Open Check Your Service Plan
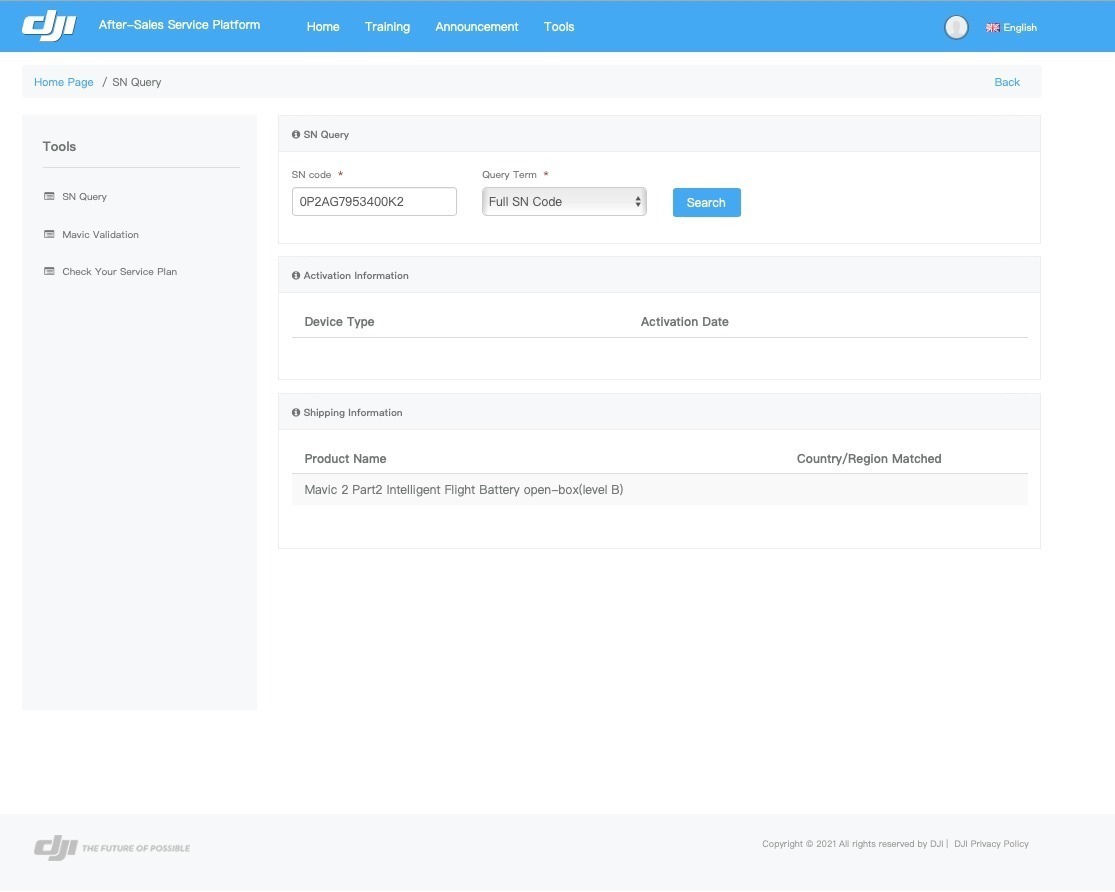Viewport: 1115px width, 892px height. [x=119, y=271]
